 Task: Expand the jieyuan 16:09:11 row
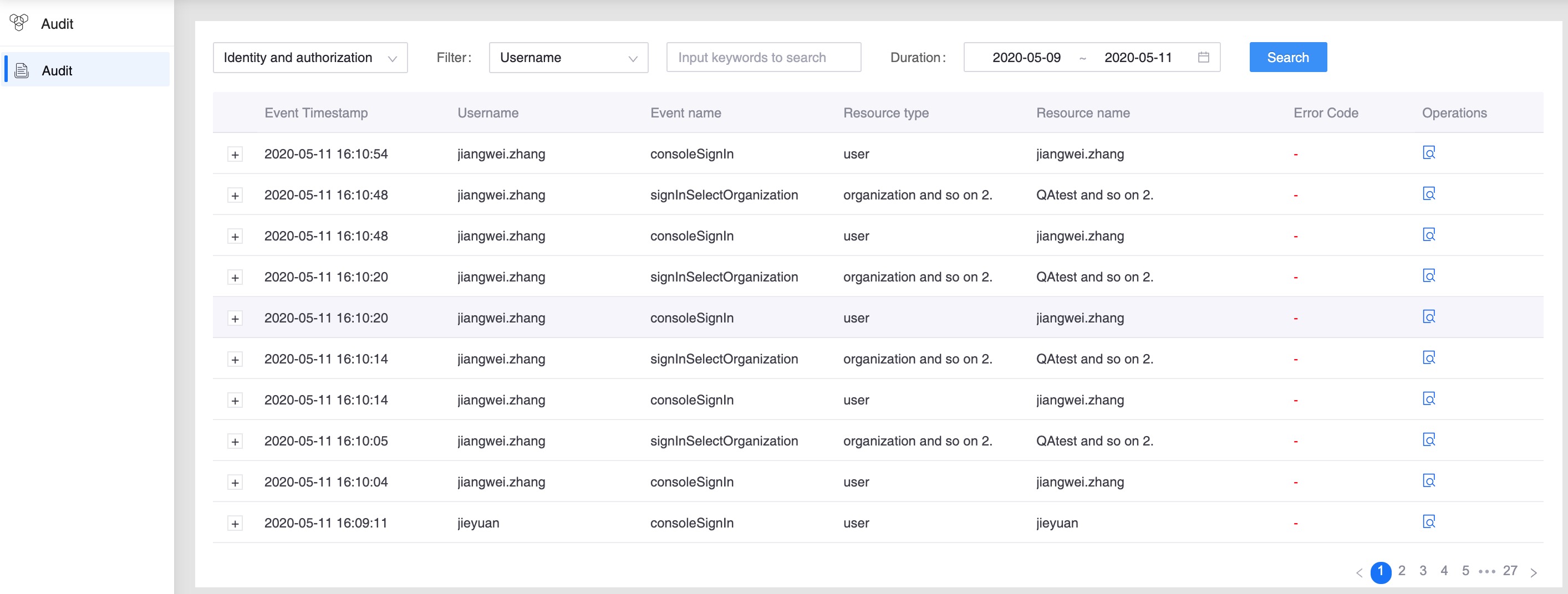235,524
